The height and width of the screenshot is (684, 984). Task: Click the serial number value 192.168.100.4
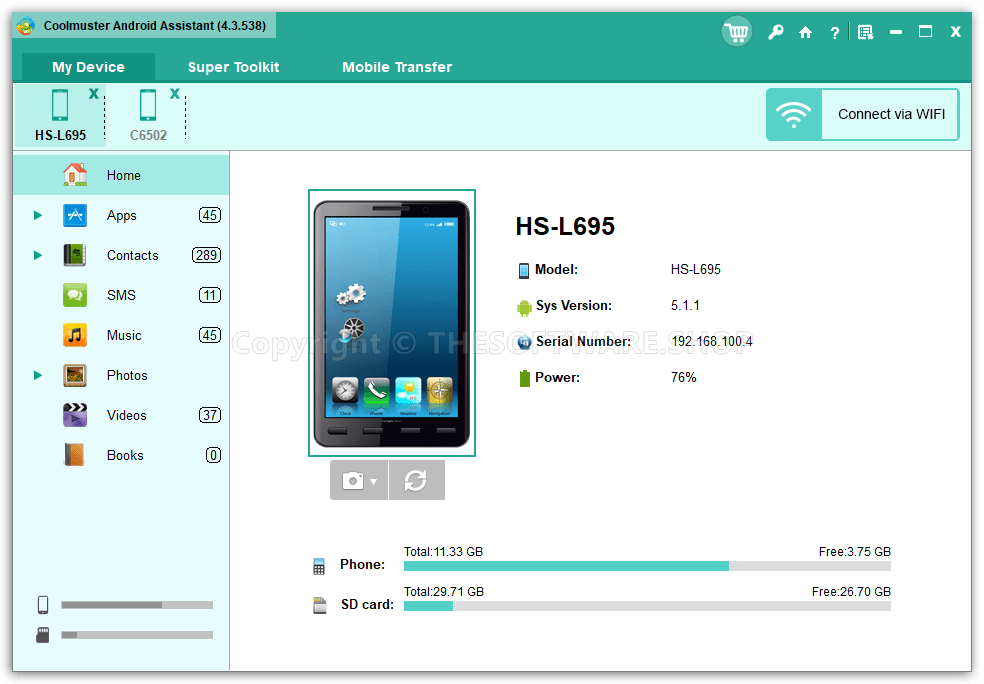coord(712,341)
